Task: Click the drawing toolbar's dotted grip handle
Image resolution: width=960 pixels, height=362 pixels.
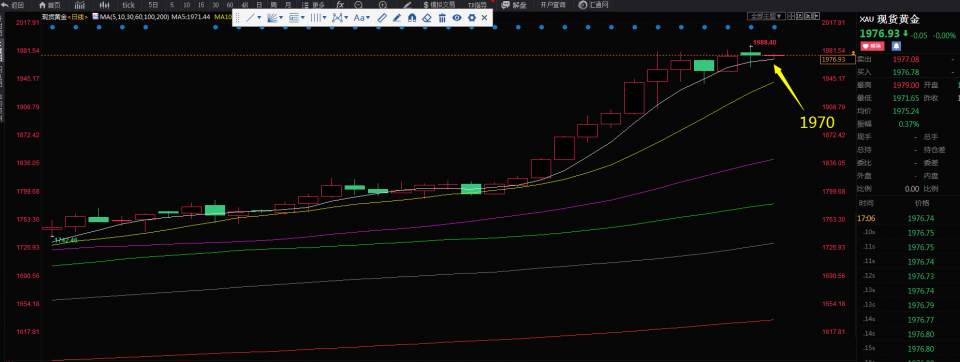Action: (x=238, y=18)
